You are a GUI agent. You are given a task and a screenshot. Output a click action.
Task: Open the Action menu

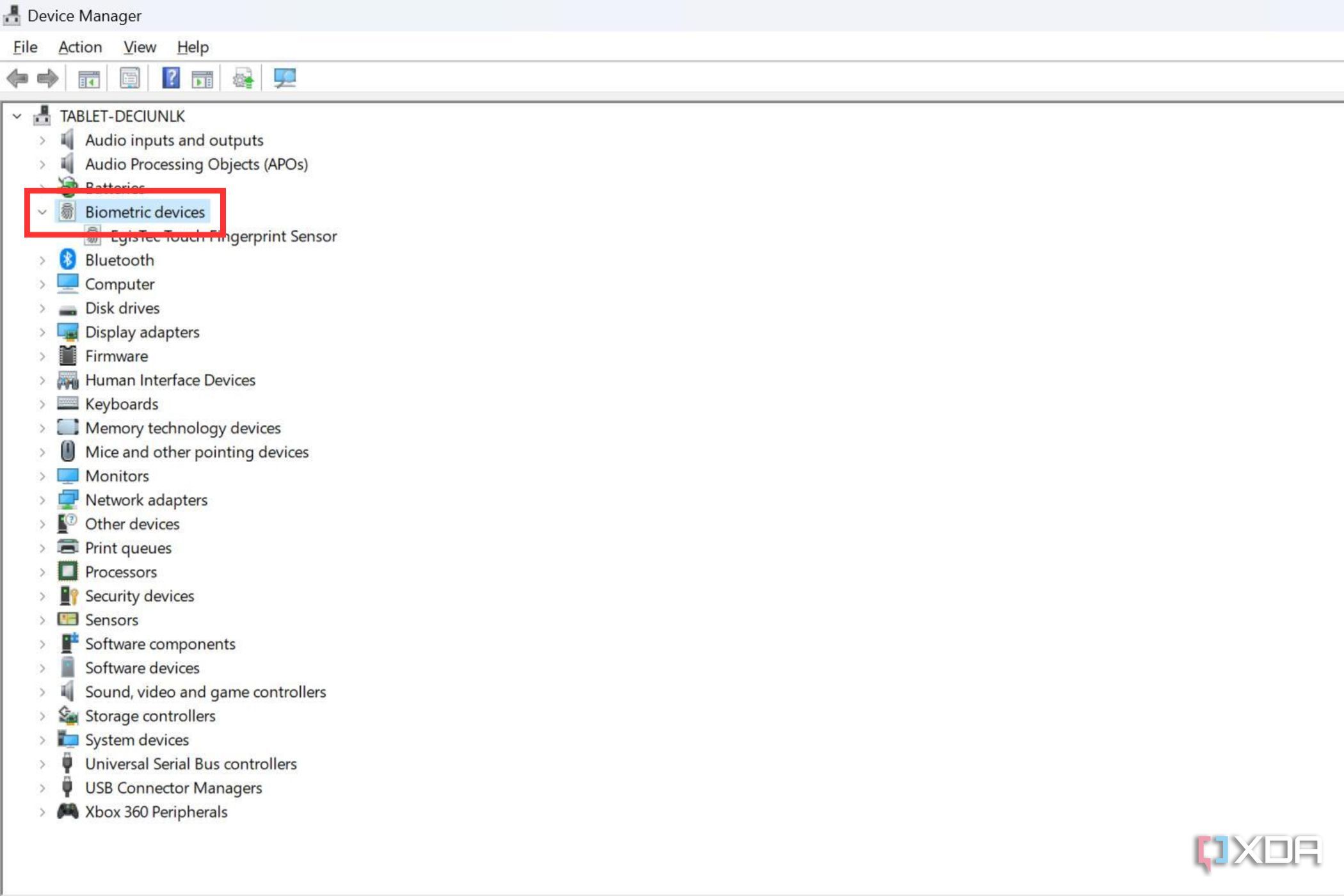coord(80,47)
